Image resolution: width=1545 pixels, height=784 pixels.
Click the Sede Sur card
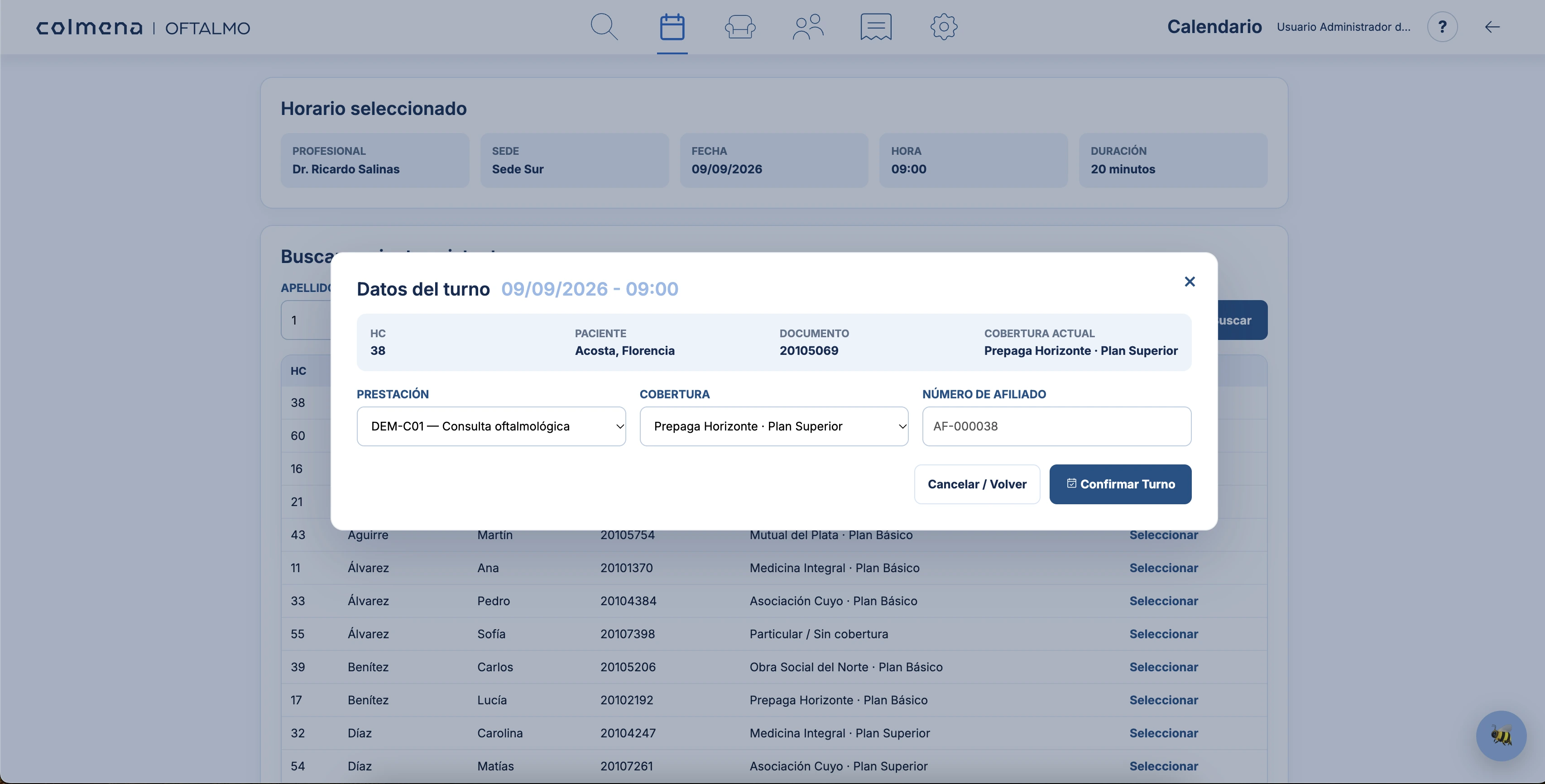point(574,161)
